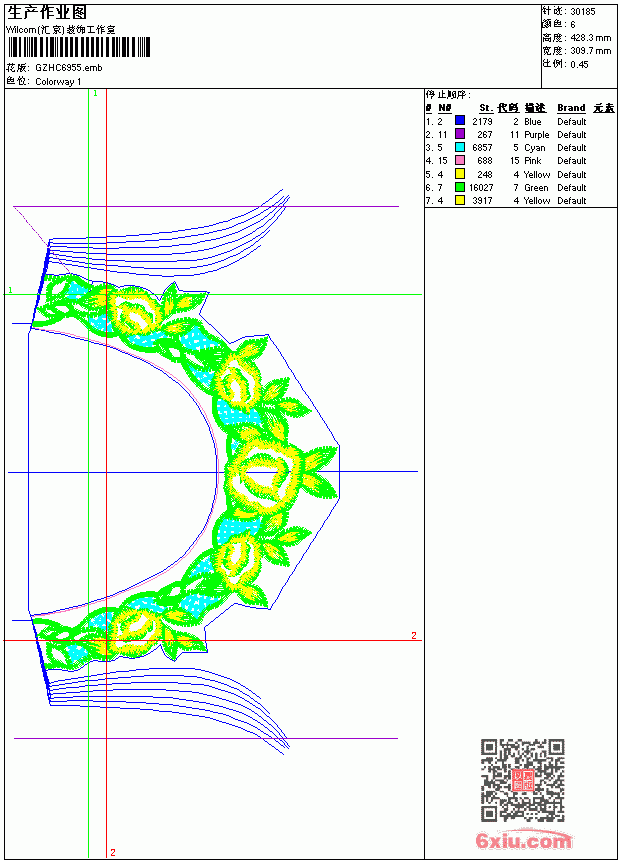Select the pink swatch in stop 4
The width and height of the screenshot is (620, 860).
point(460,160)
